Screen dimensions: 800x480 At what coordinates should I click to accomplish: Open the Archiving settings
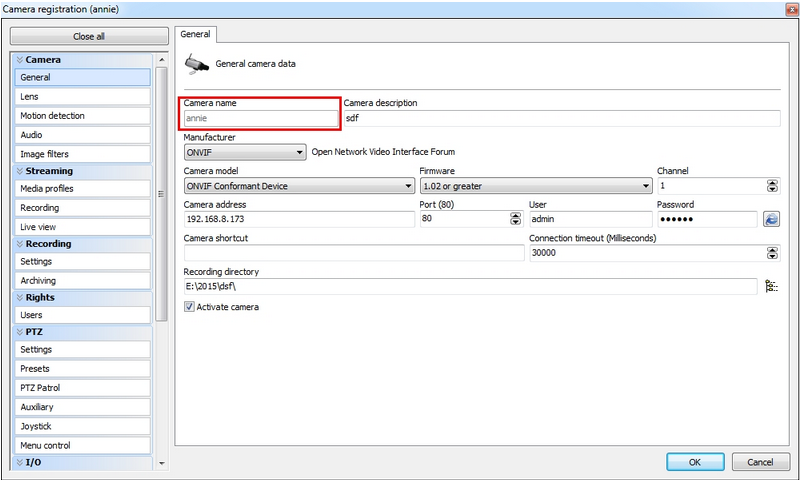83,281
